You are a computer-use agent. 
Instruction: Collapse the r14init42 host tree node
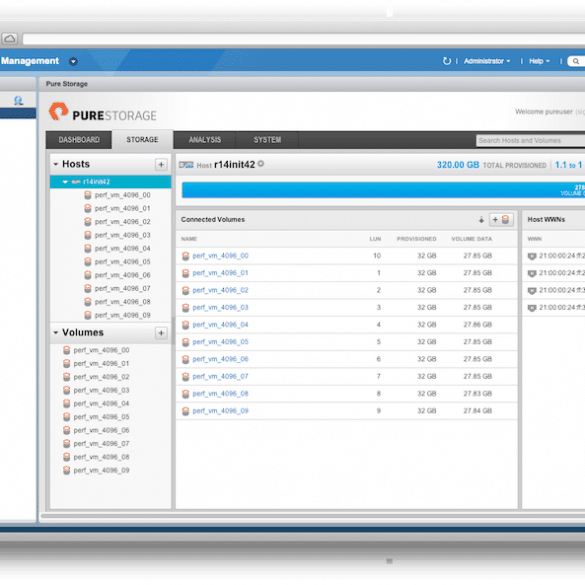[x=65, y=182]
